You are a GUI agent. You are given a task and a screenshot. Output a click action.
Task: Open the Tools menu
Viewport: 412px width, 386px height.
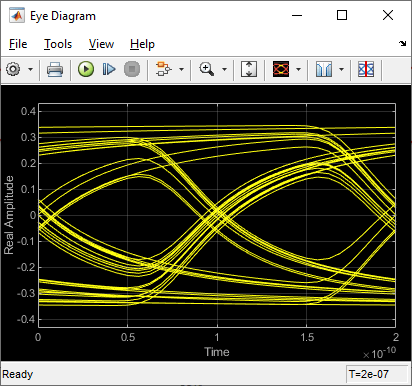click(x=58, y=44)
